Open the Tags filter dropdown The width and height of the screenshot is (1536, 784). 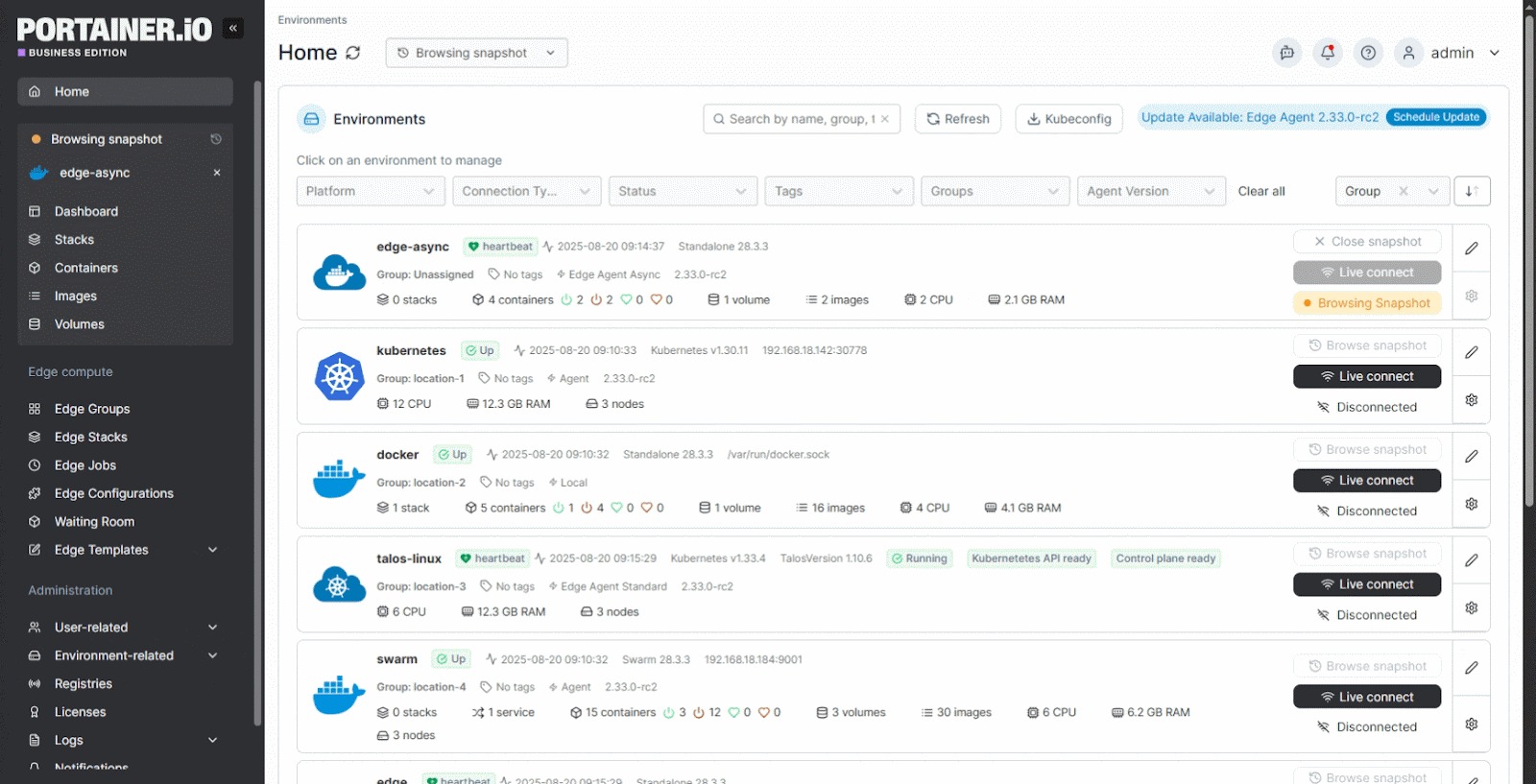click(839, 191)
